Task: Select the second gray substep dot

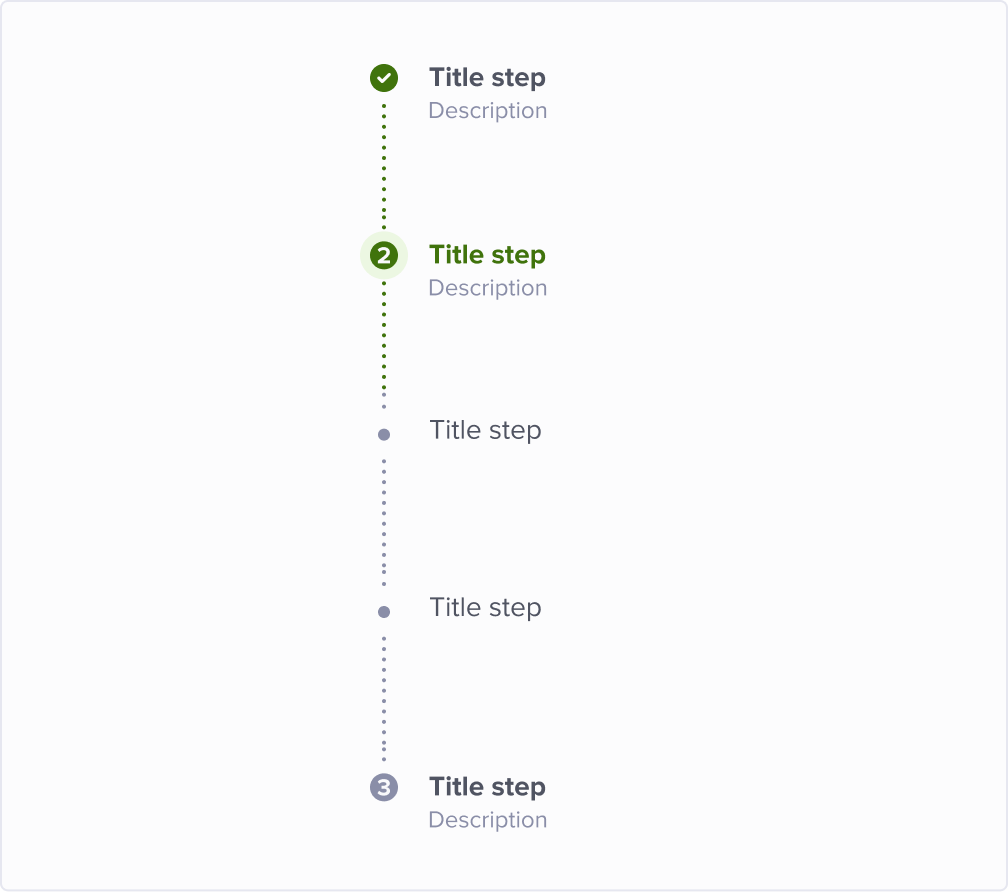Action: click(x=384, y=612)
